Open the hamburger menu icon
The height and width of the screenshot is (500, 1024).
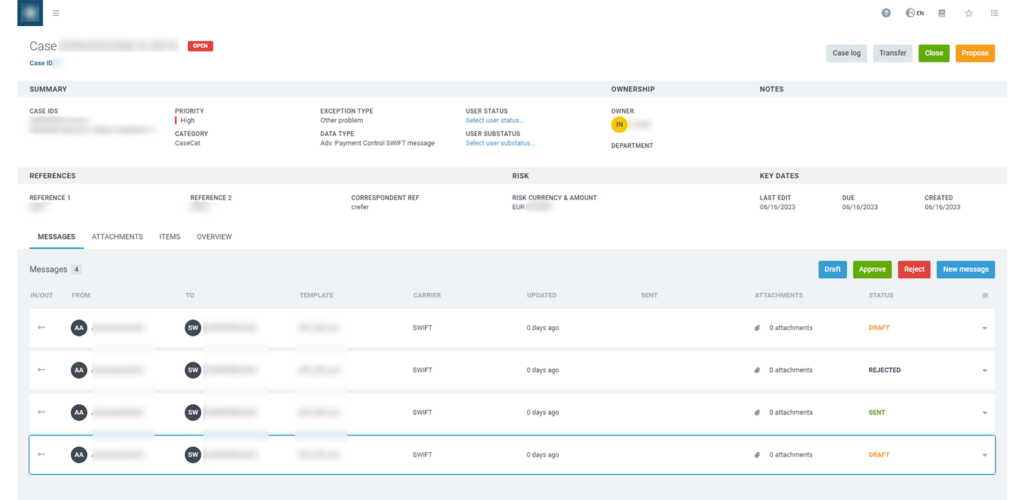pos(55,13)
